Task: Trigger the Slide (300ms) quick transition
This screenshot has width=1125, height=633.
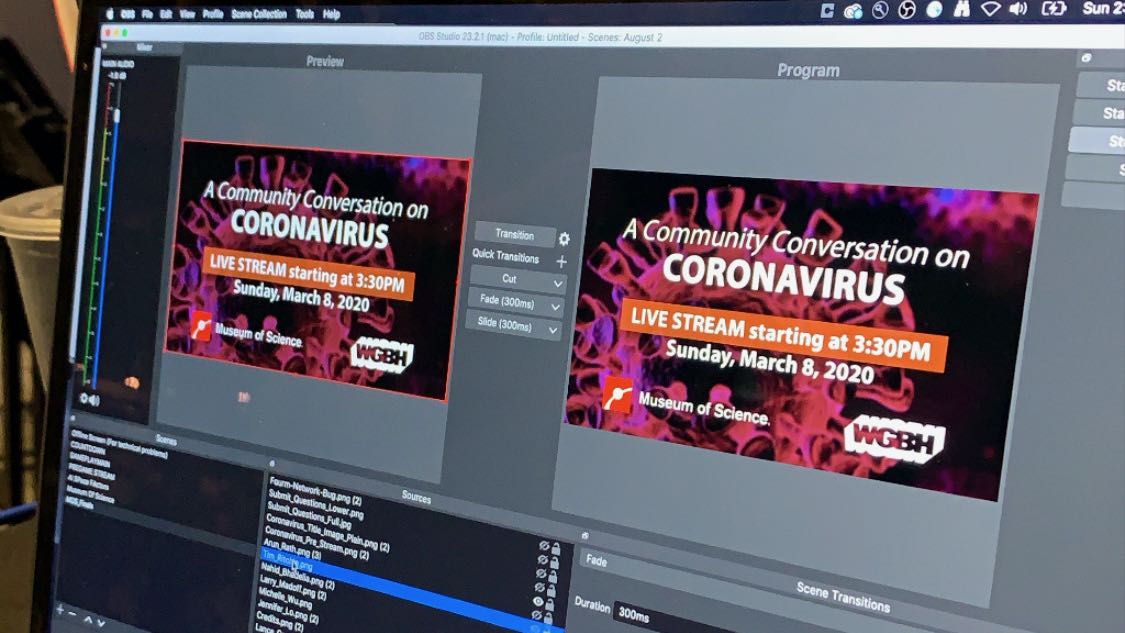Action: 505,324
